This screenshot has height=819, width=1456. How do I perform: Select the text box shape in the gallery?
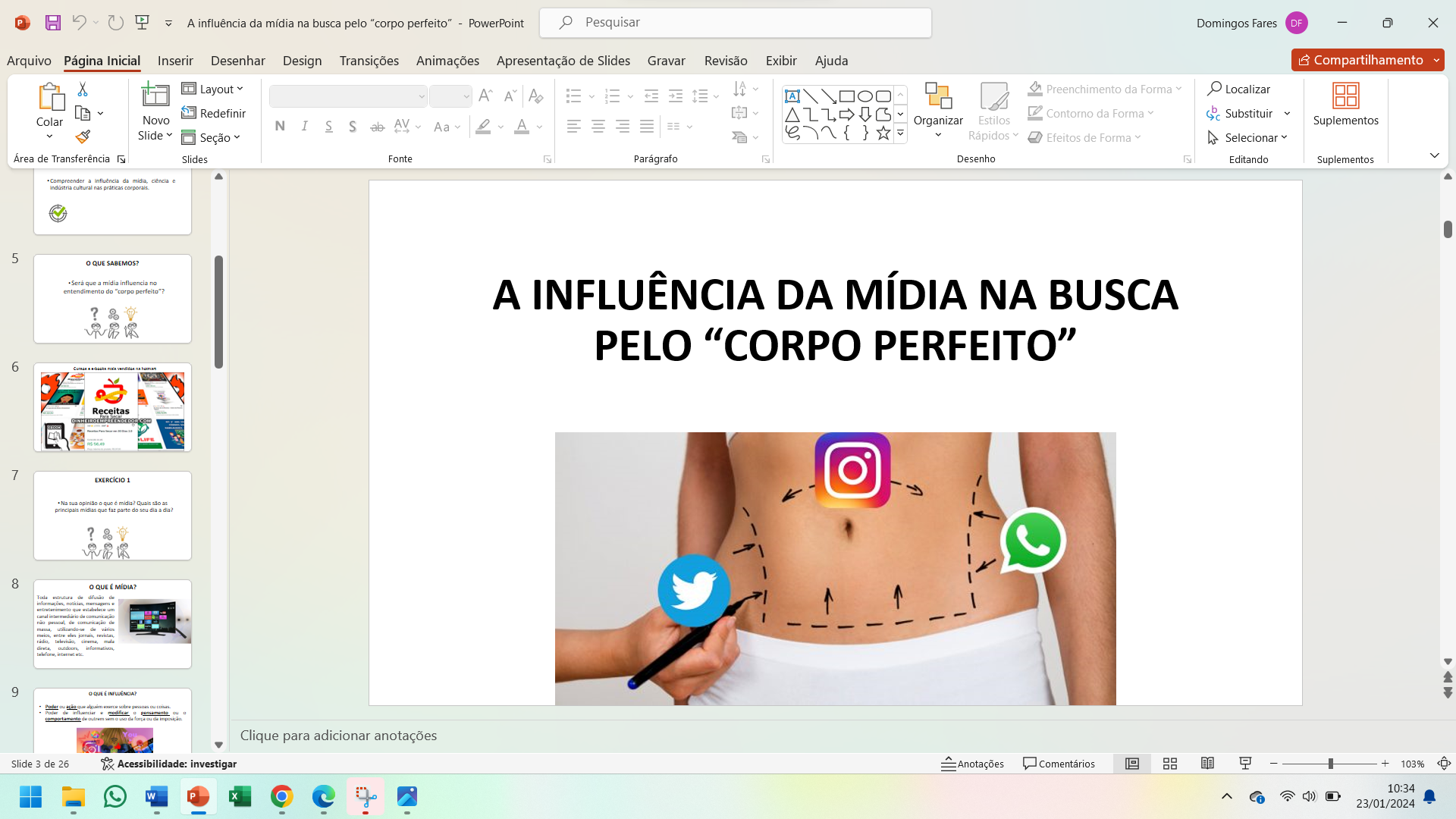click(x=792, y=96)
